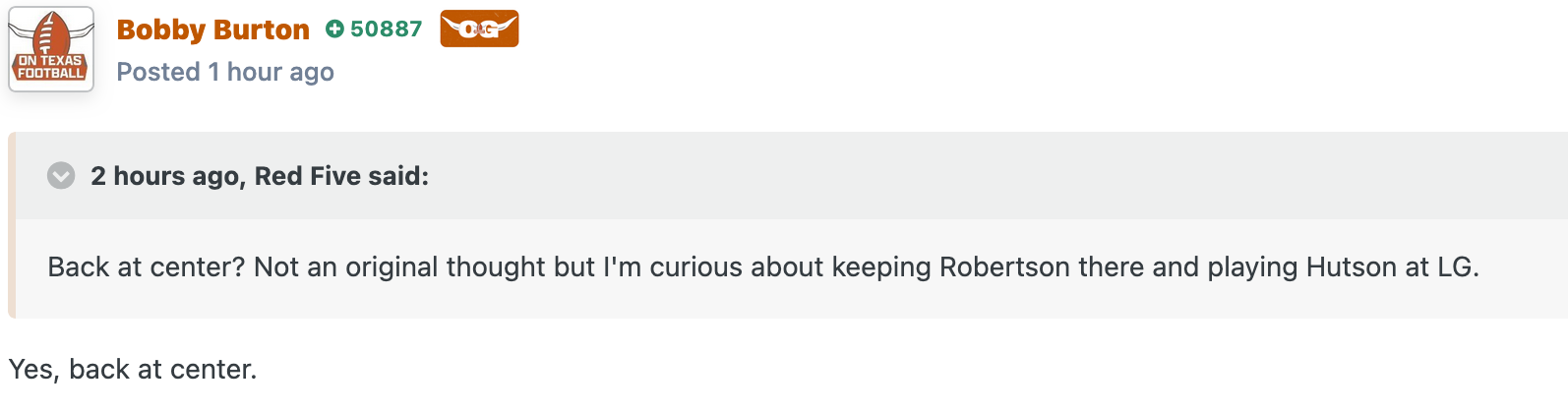Viewport: 1568px width, 413px height.
Task: Click the quoted text about Robertson and Hutson
Action: [x=763, y=267]
